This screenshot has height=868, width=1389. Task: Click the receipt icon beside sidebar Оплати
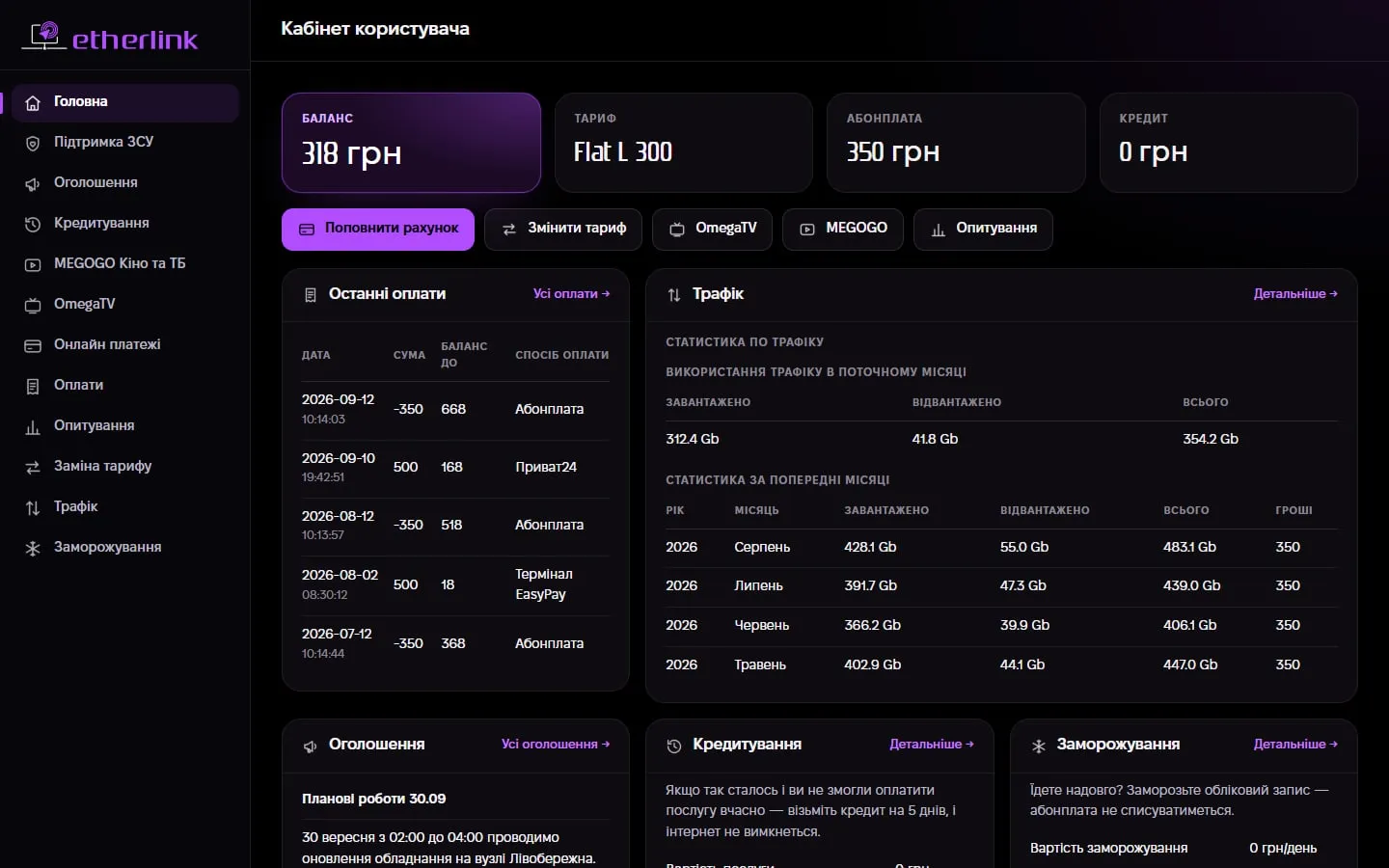(x=33, y=387)
